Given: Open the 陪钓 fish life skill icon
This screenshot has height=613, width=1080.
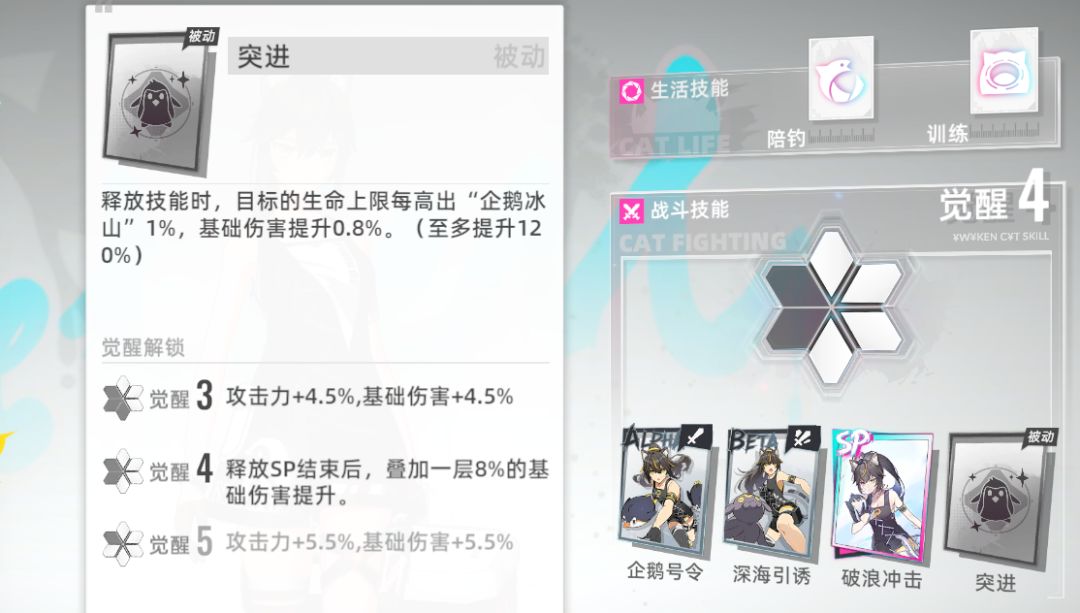Looking at the screenshot, I should [841, 80].
